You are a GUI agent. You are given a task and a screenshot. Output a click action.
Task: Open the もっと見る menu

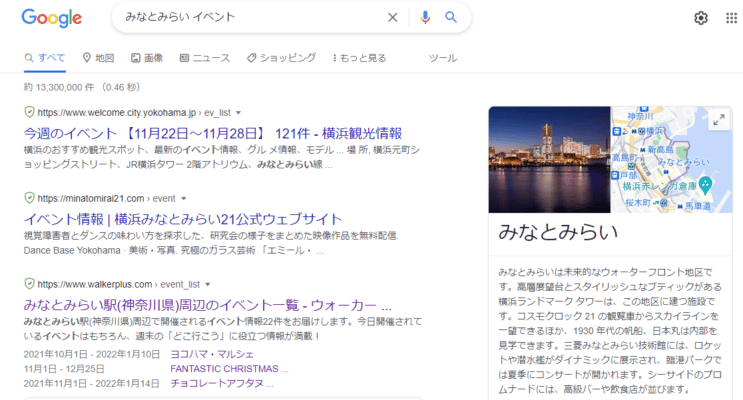(360, 58)
